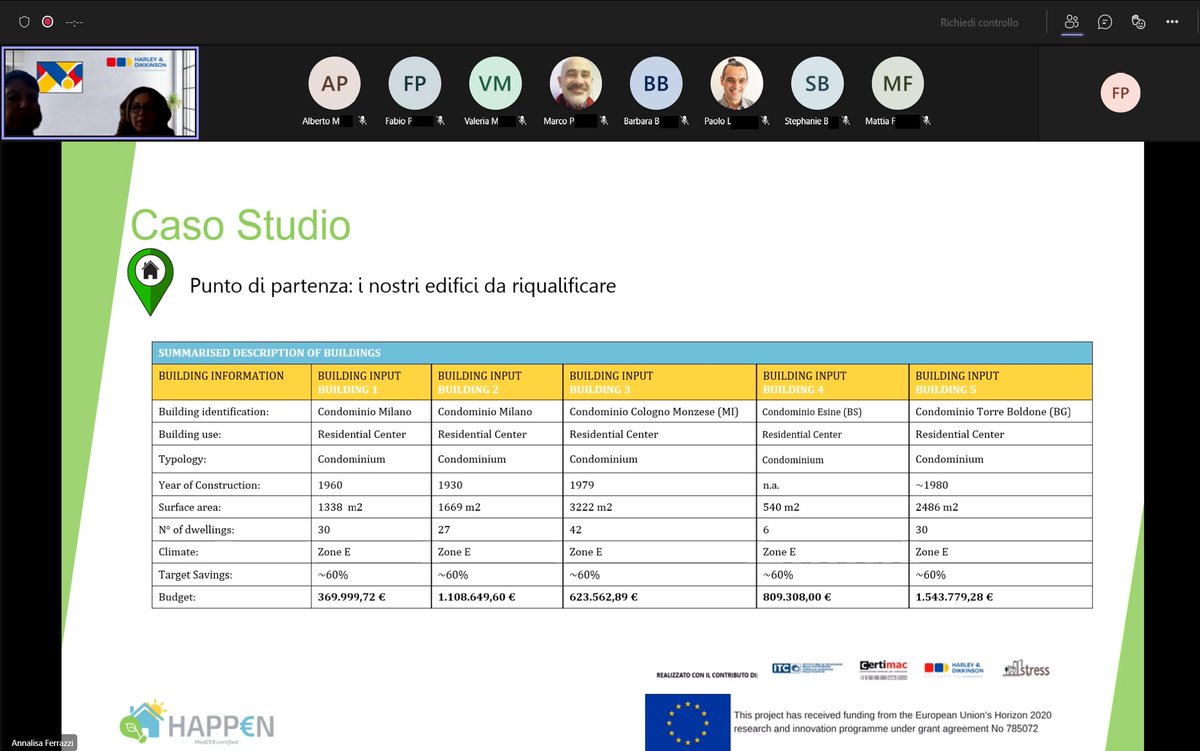
Task: Select the AP avatar for Alberto M
Action: coord(334,84)
